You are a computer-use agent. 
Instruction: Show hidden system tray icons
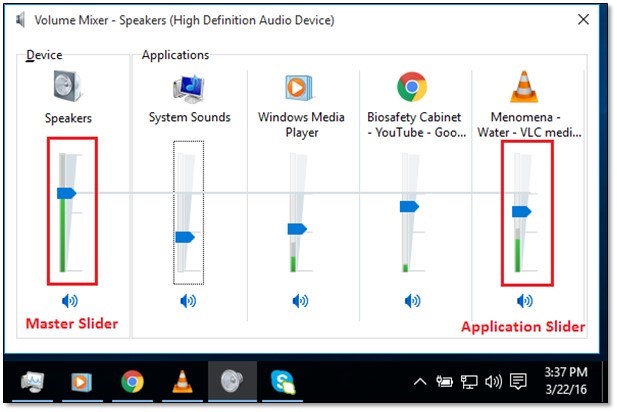coord(421,381)
